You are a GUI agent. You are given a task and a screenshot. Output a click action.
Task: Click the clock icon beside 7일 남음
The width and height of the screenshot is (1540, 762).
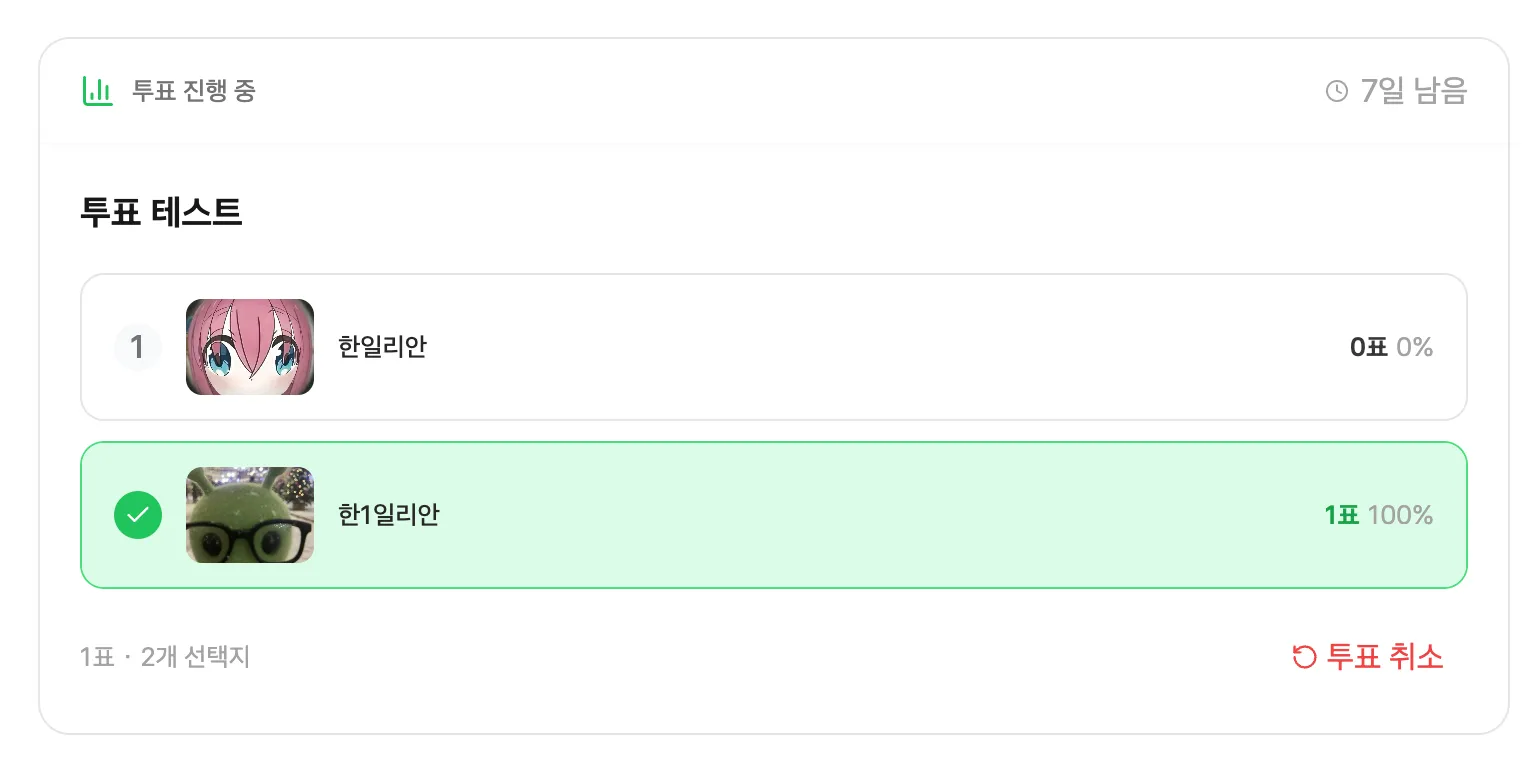click(1336, 91)
